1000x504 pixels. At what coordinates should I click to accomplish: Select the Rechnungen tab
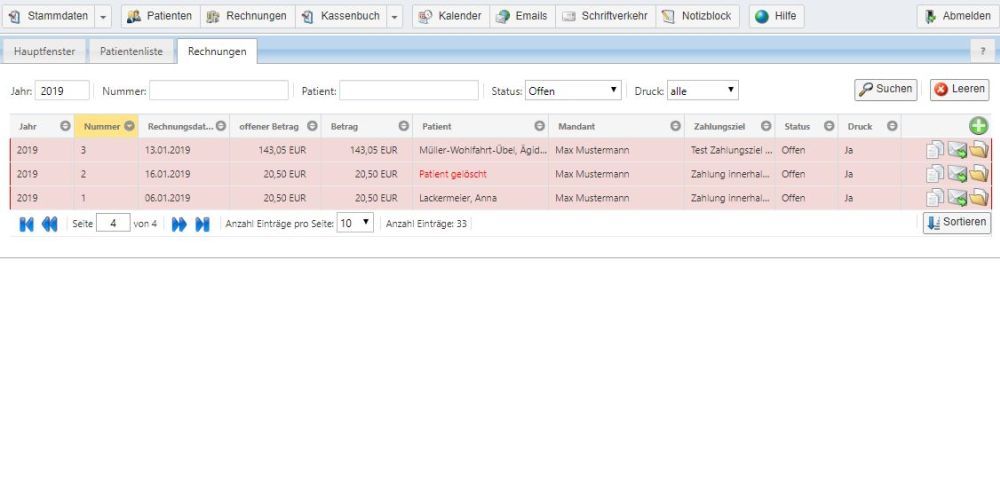tap(217, 52)
